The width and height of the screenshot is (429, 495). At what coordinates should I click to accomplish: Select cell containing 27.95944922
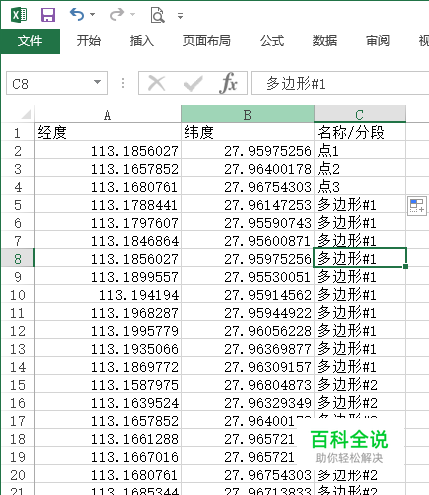(x=248, y=313)
